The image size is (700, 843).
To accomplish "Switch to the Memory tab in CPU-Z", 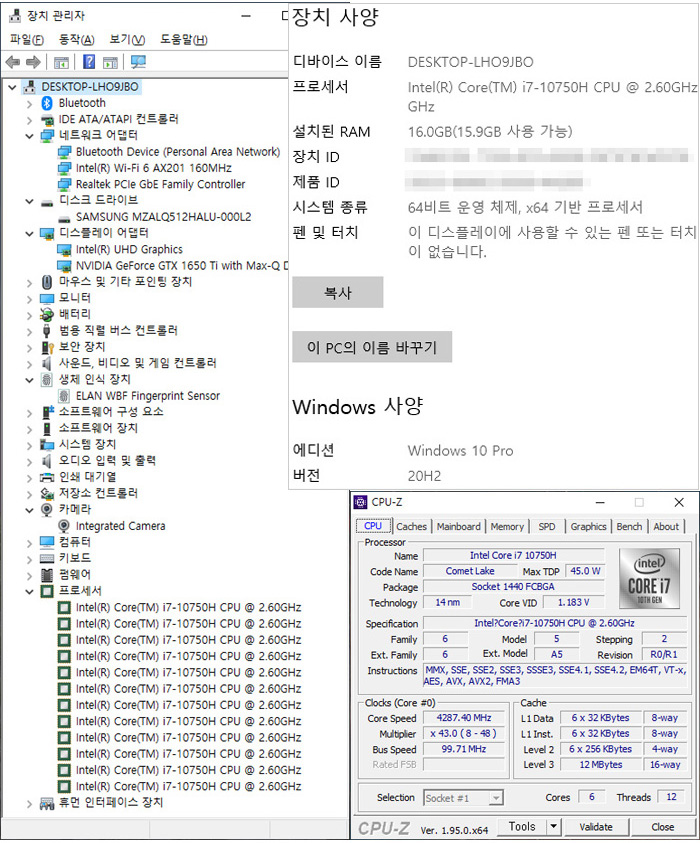I will coord(507,527).
